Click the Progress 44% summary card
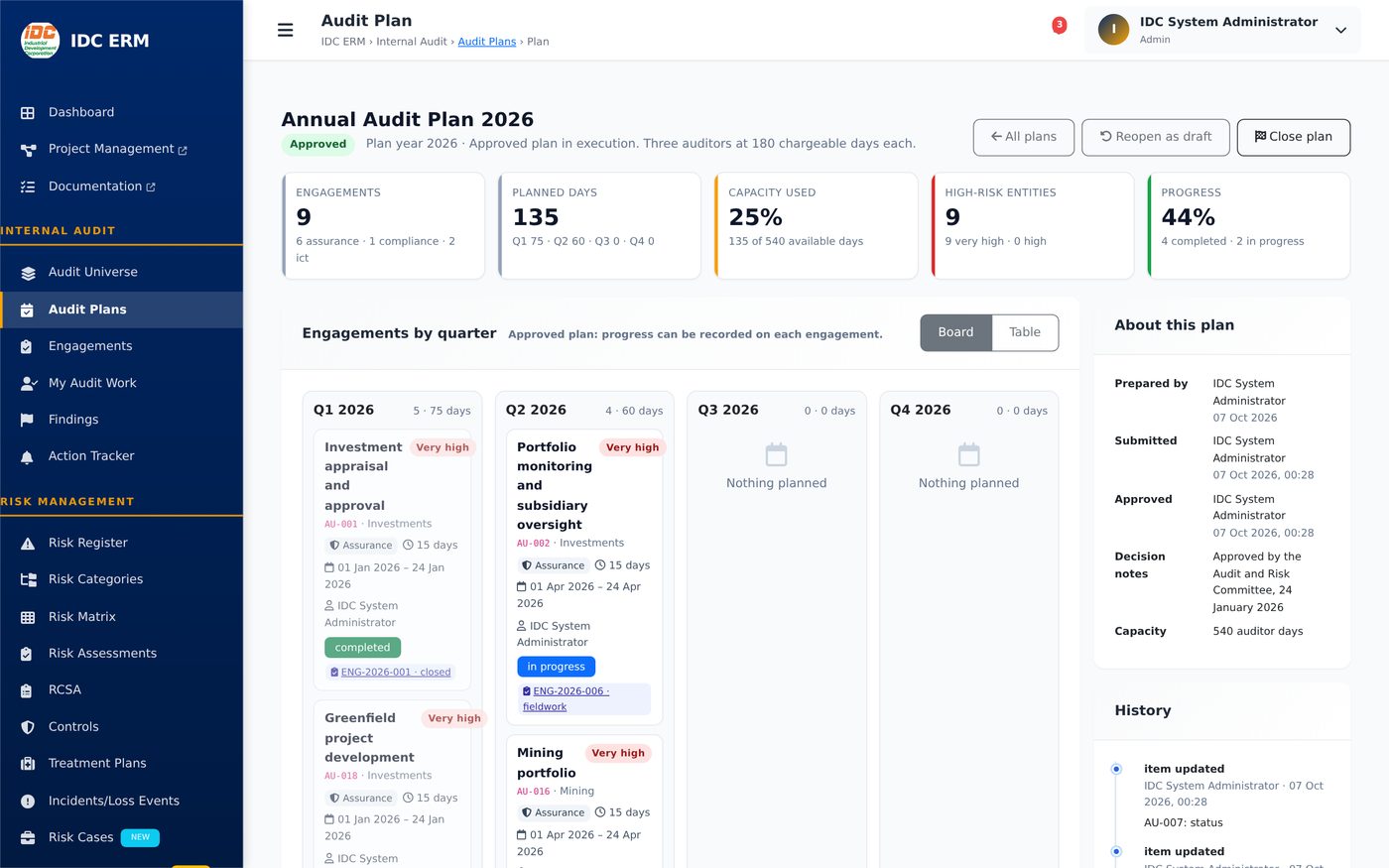 coord(1248,226)
